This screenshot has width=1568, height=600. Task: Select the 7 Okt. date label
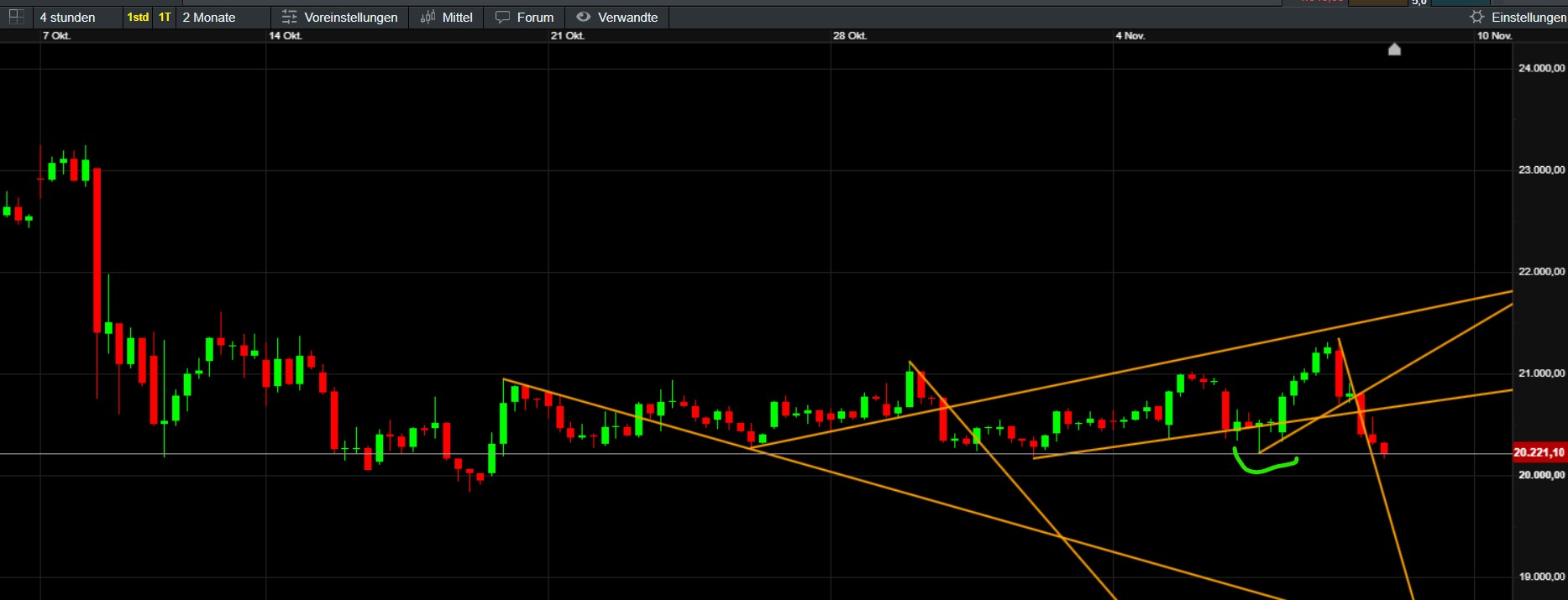pos(56,36)
